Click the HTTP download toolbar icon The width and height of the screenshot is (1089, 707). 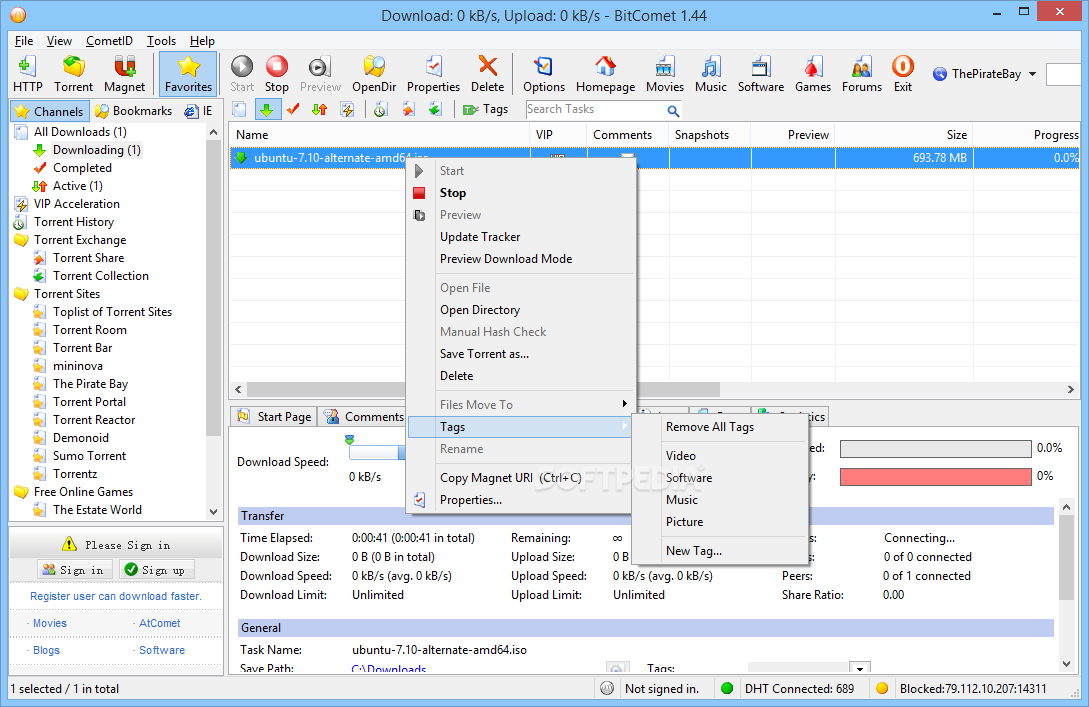(x=28, y=74)
